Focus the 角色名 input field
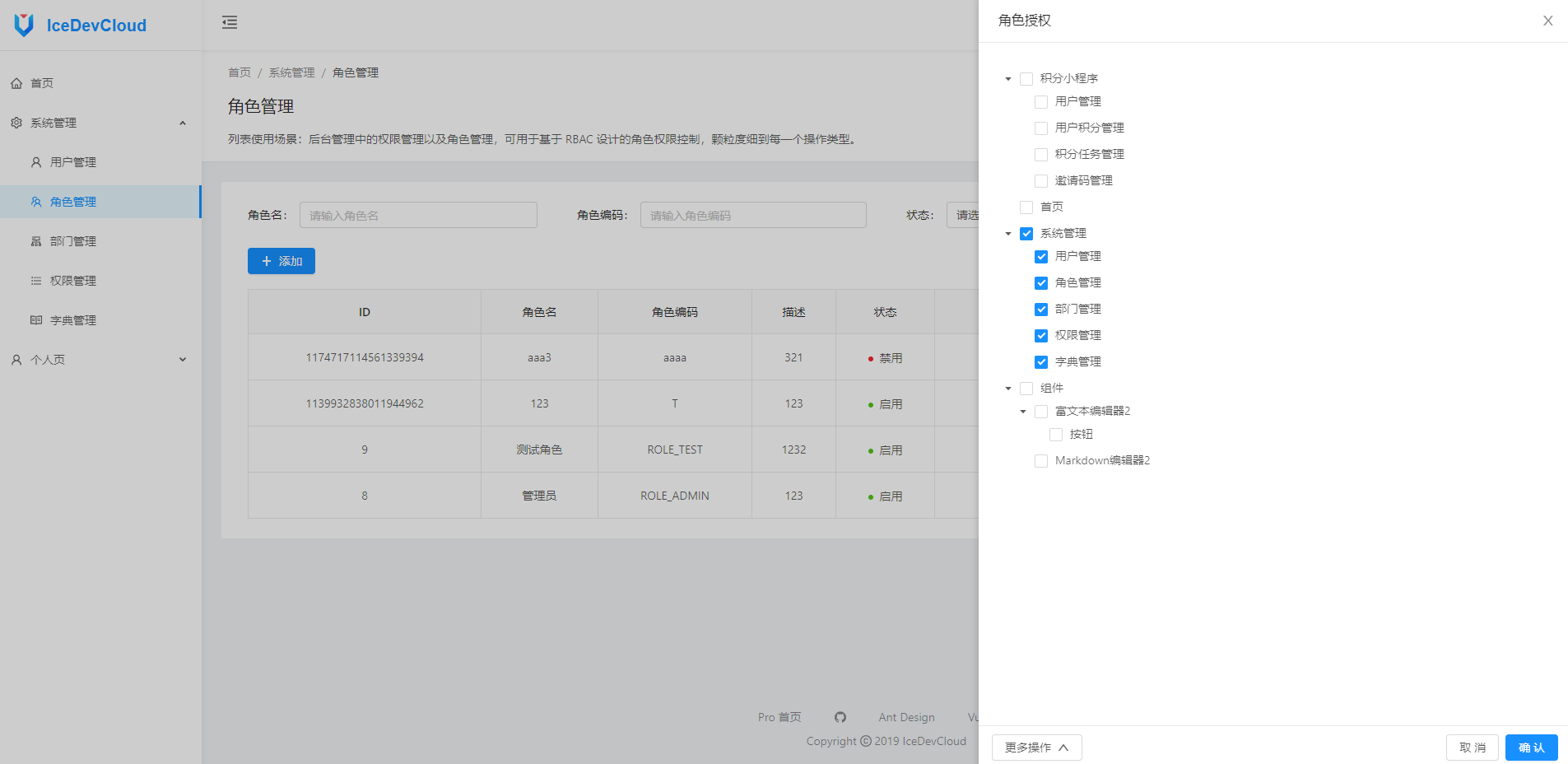The image size is (1568, 764). click(x=418, y=215)
